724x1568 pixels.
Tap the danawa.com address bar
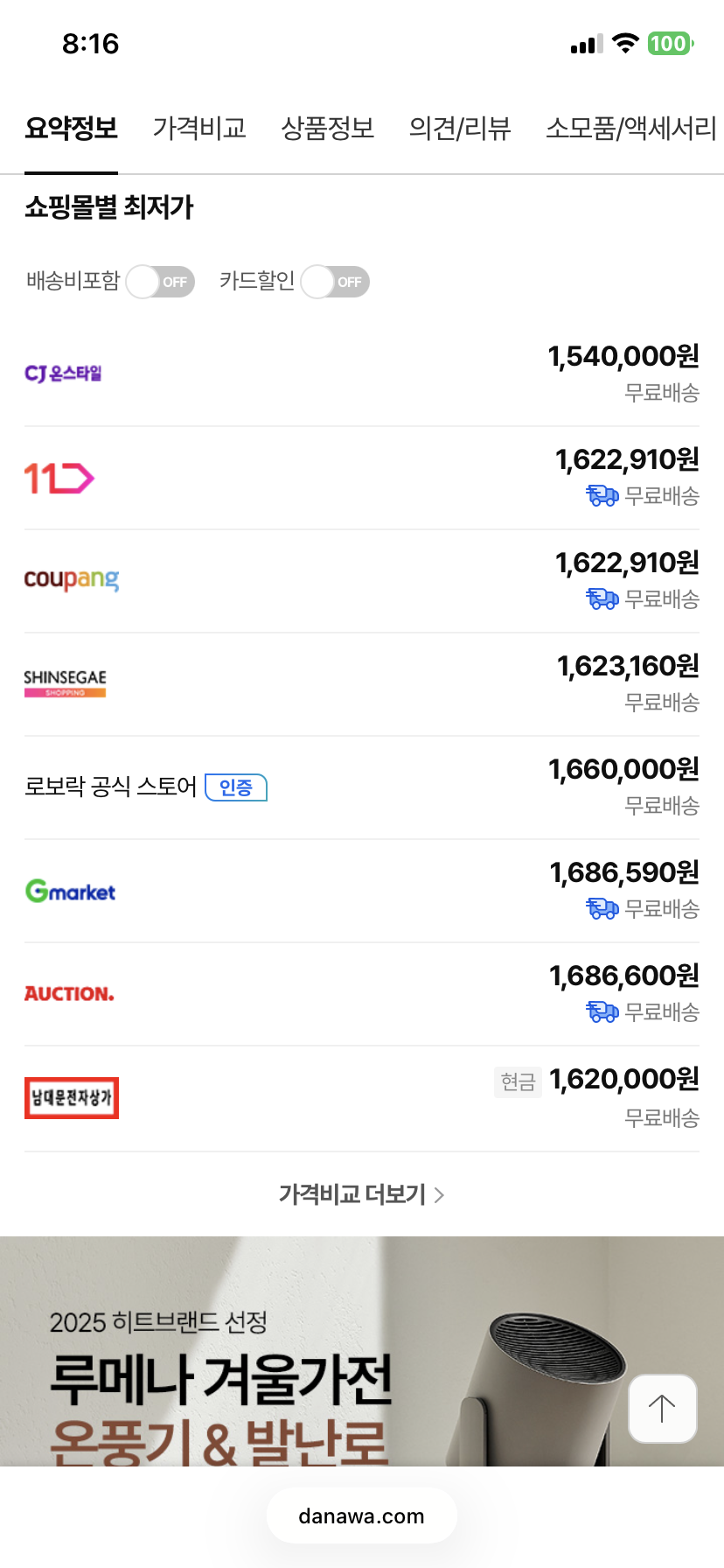coord(361,1516)
